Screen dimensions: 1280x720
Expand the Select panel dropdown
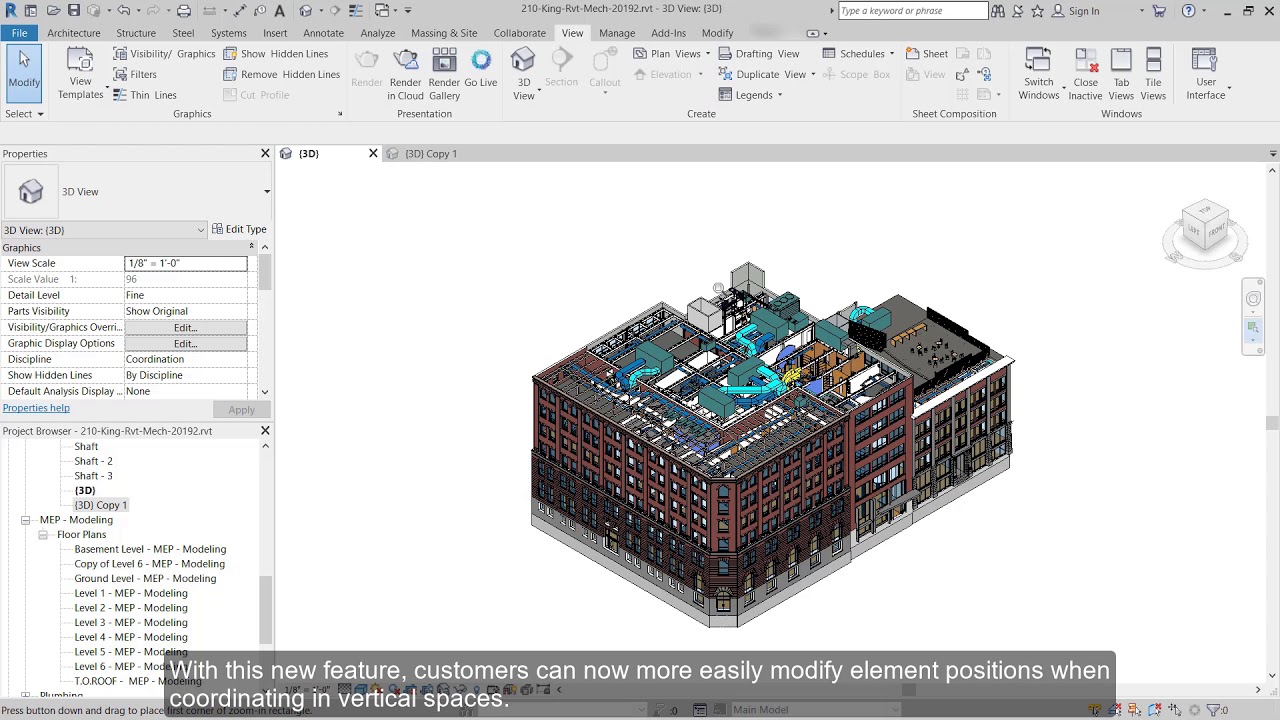coord(24,114)
